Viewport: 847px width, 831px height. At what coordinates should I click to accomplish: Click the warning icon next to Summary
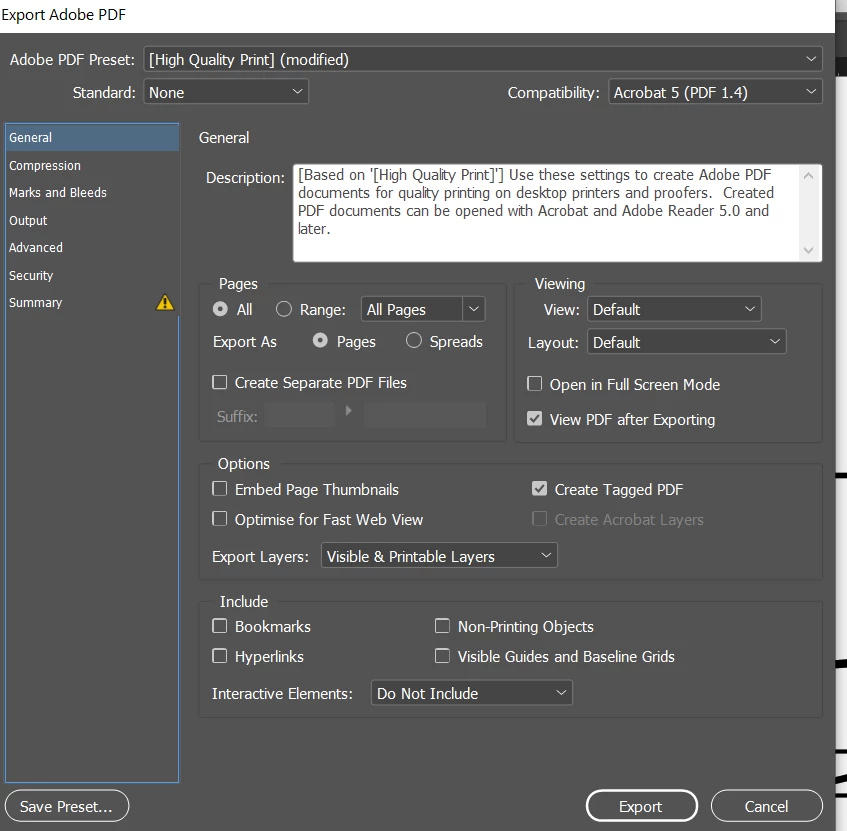coord(165,303)
